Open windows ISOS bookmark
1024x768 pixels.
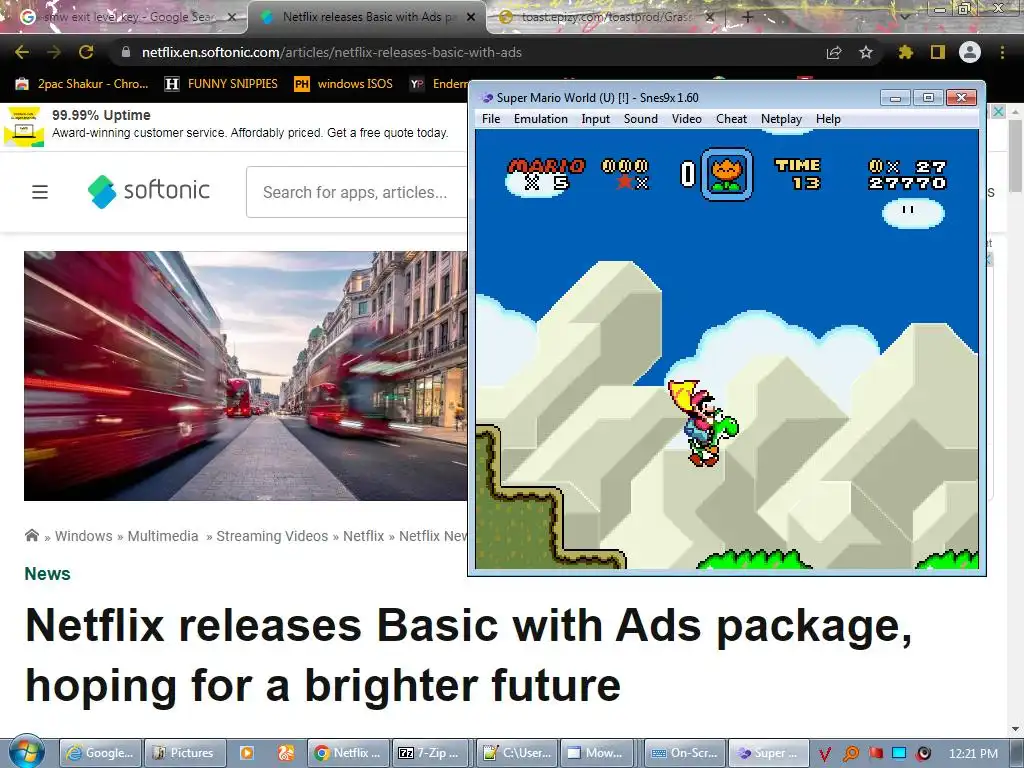click(x=344, y=84)
